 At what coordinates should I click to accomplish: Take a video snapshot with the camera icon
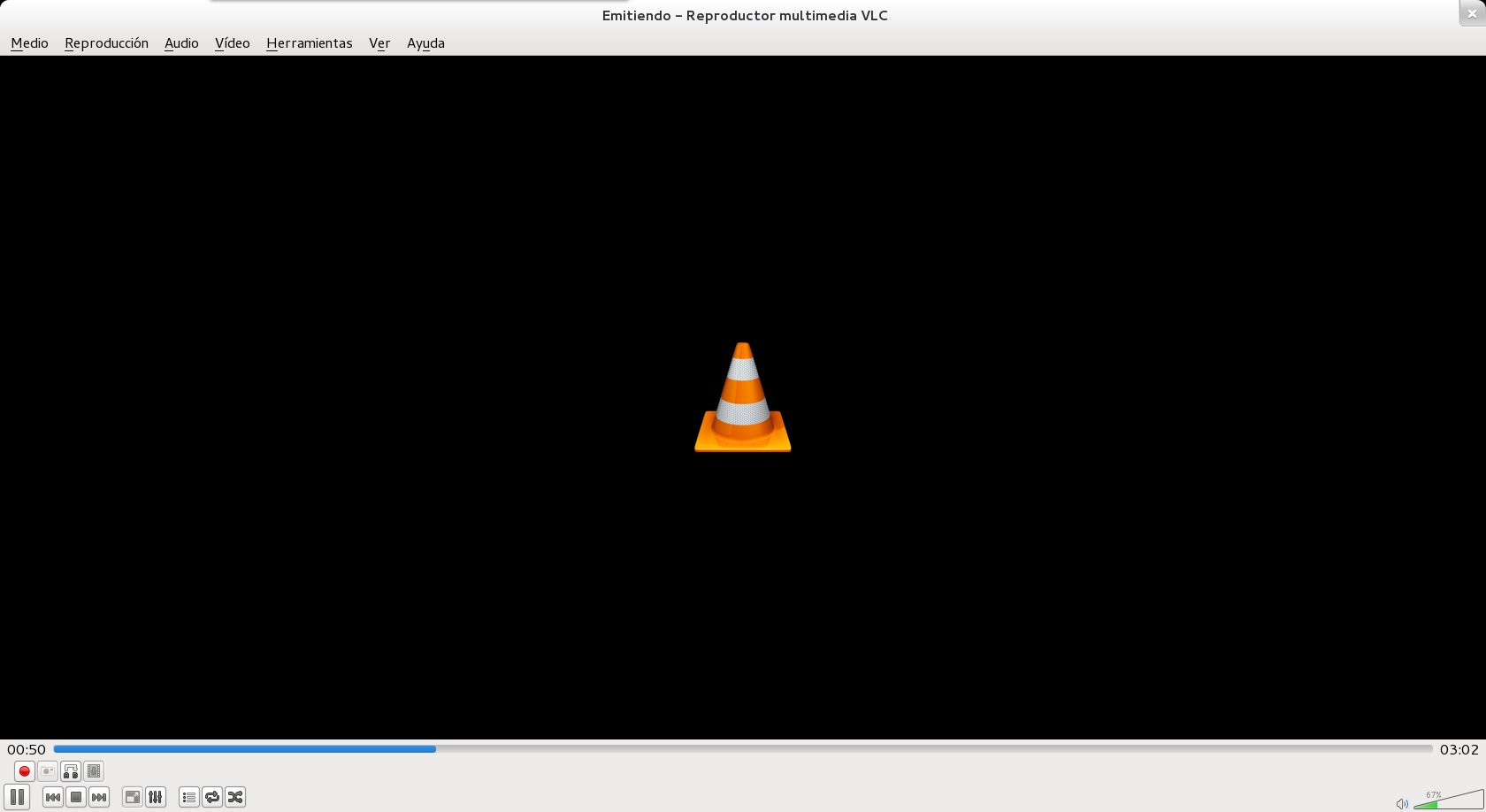point(48,771)
